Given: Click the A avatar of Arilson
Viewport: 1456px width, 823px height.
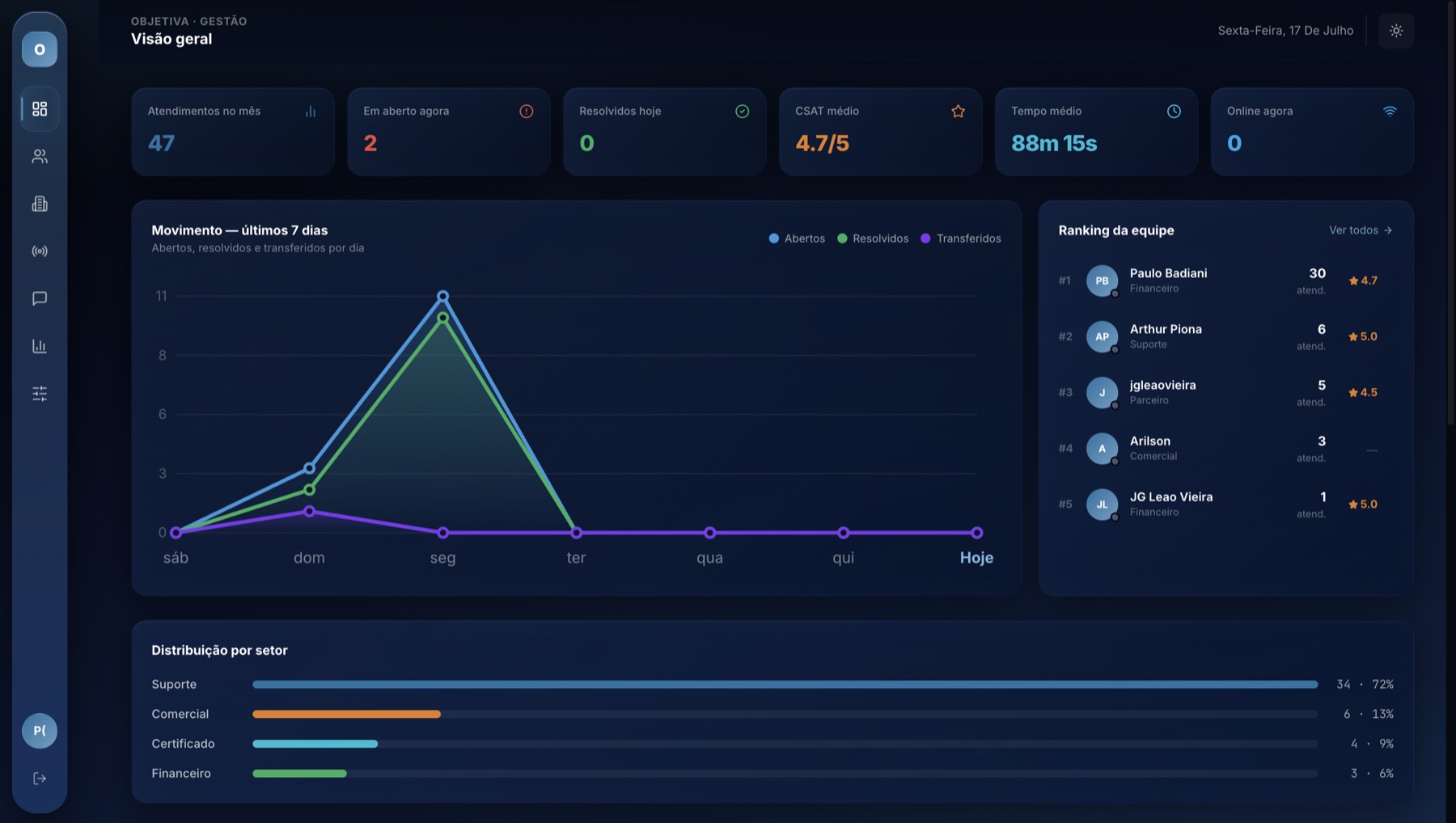Looking at the screenshot, I should (x=1102, y=448).
